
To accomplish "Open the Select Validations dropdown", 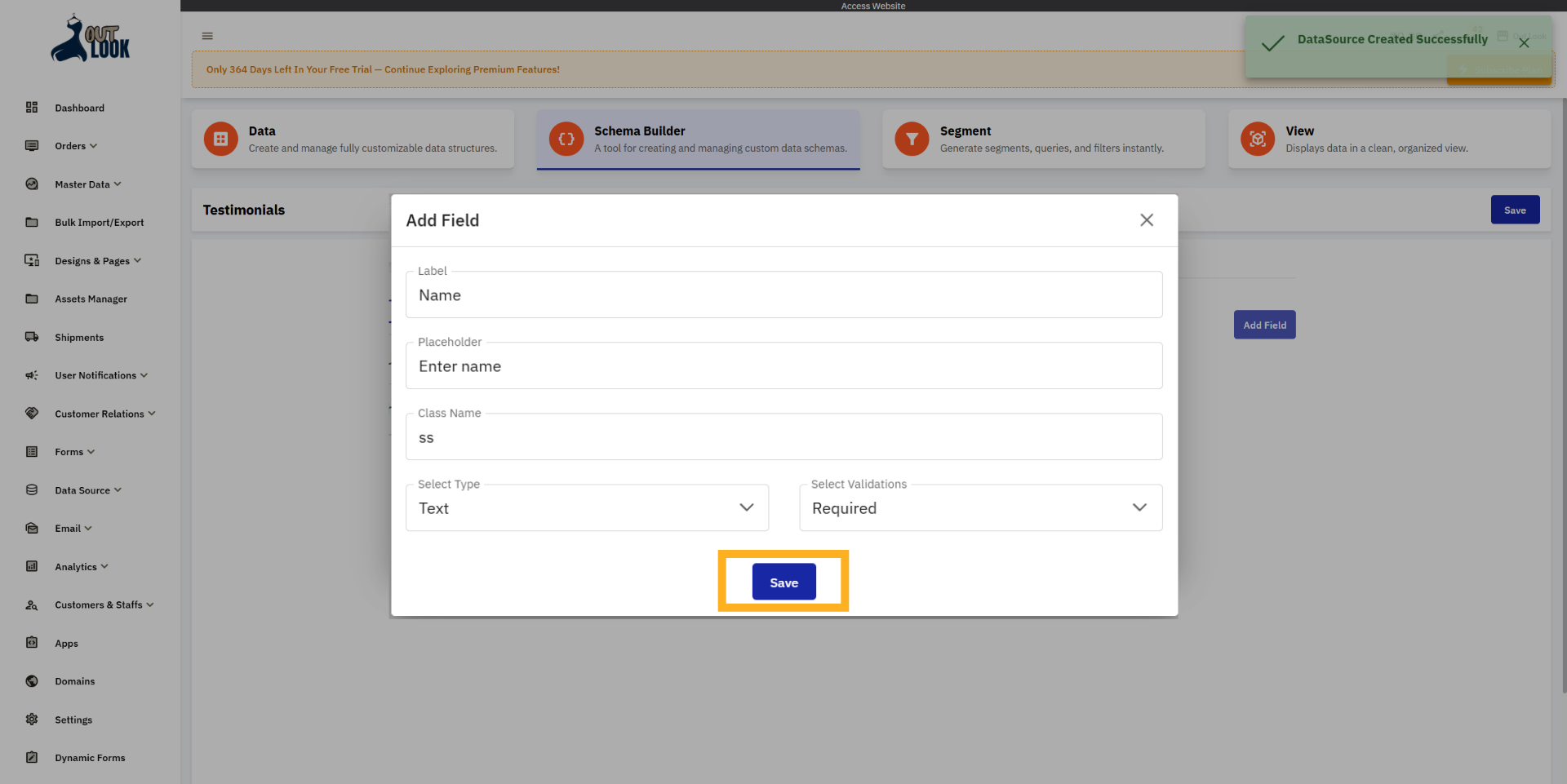I will (x=981, y=508).
